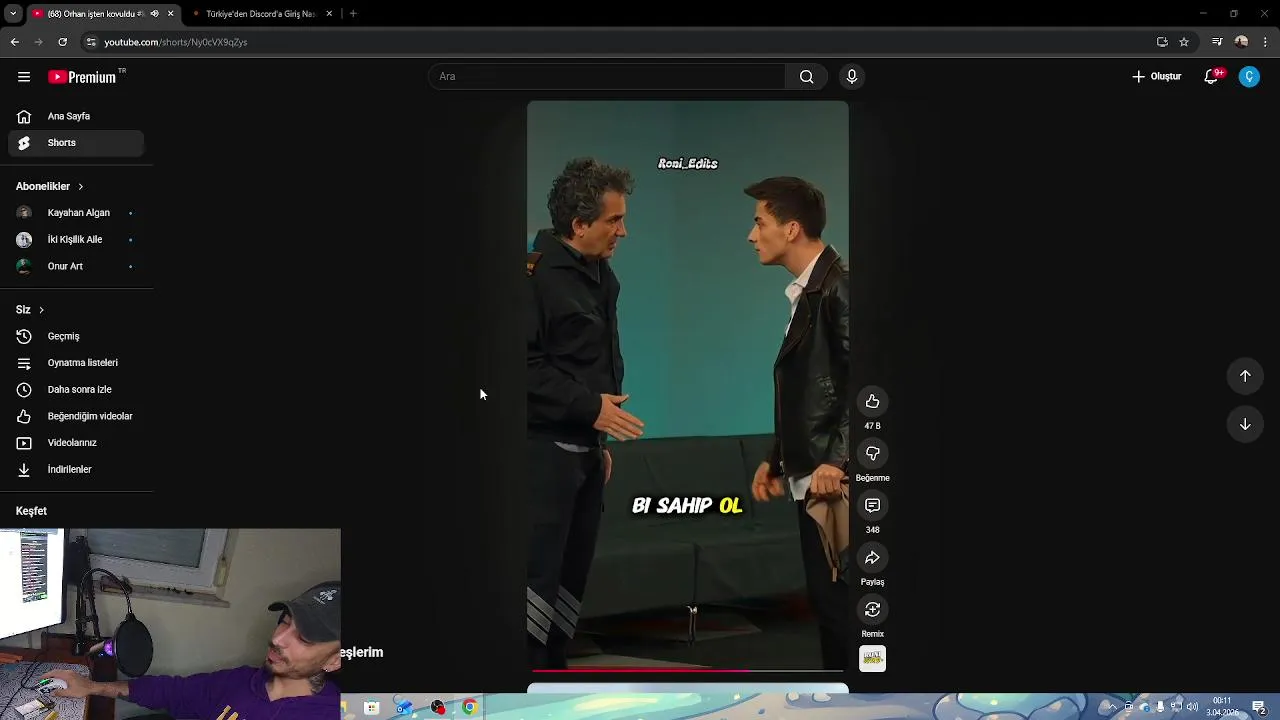Open volume control in system tray
The image size is (1280, 720).
(1192, 707)
